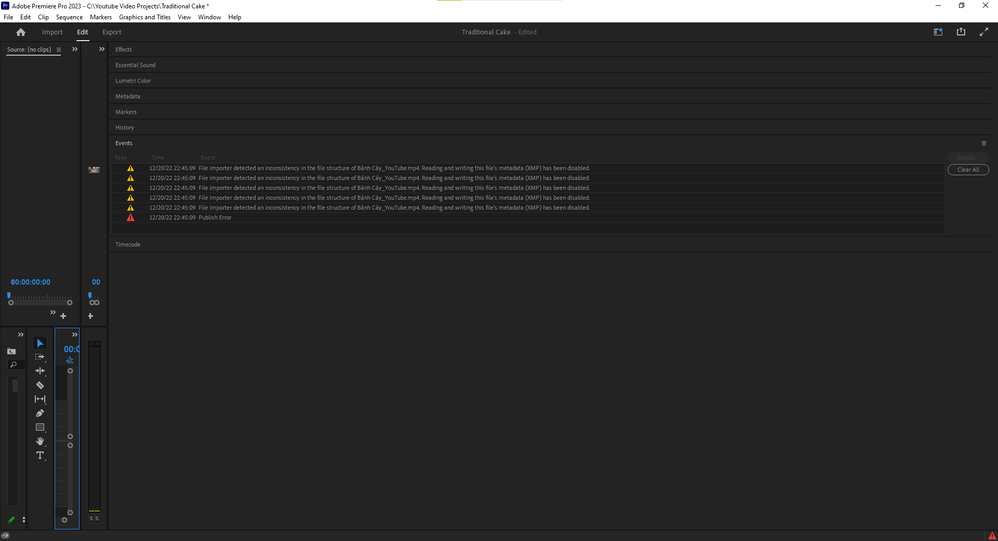Select the Source: (no clips) tab
This screenshot has height=541, width=998.
click(x=29, y=50)
